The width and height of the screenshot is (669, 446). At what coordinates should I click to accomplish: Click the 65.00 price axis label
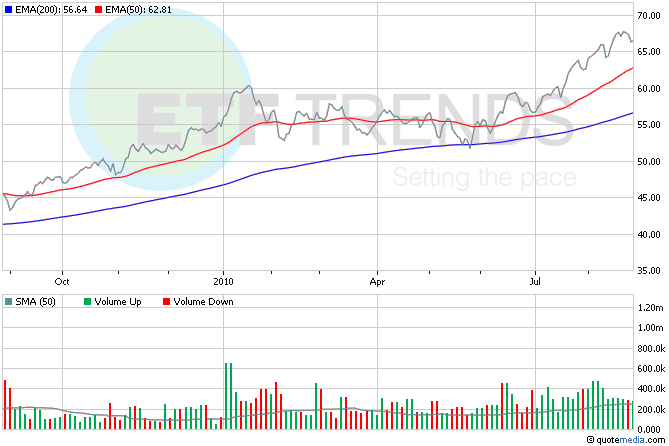click(649, 52)
